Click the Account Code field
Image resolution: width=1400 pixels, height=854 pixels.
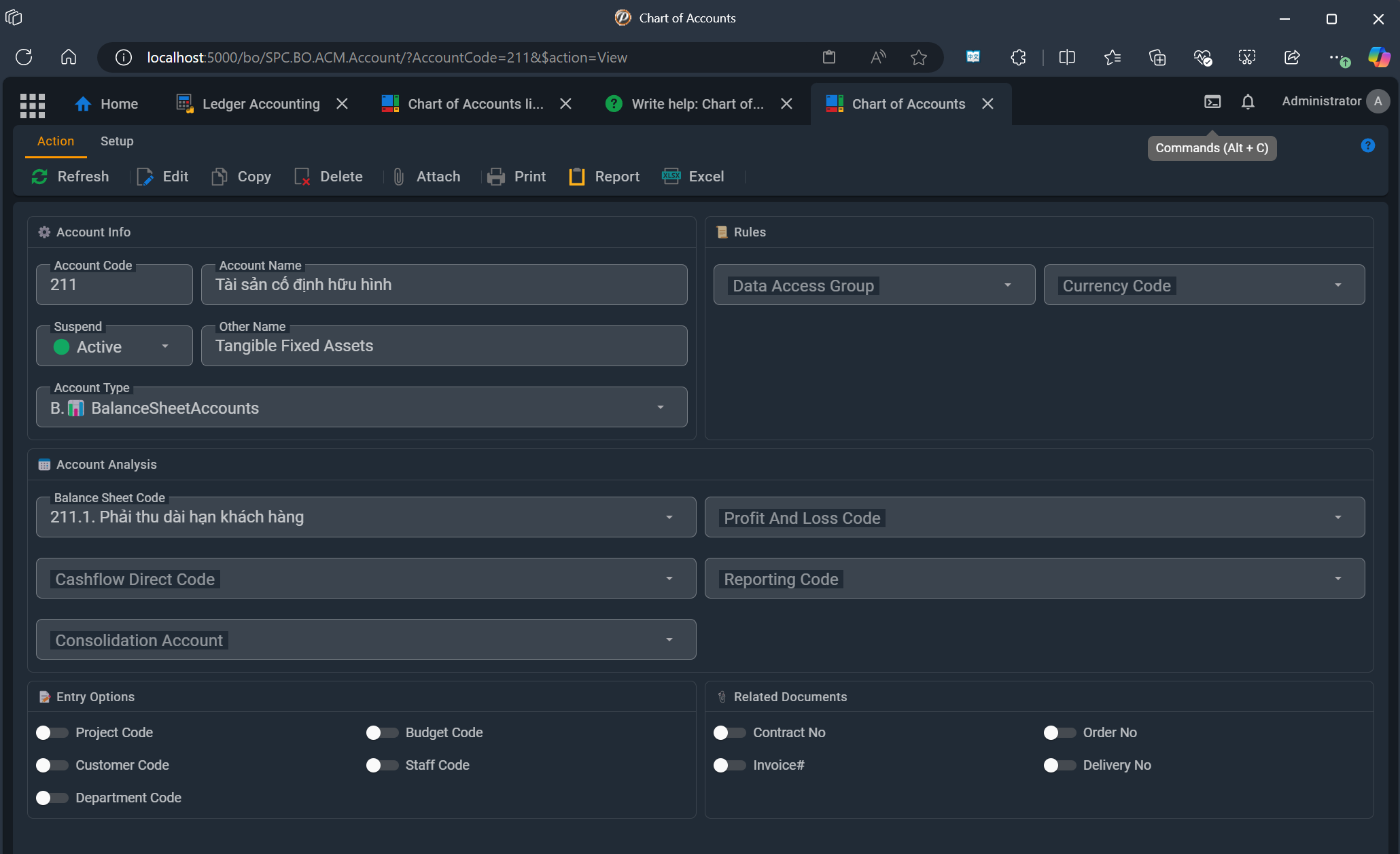(114, 285)
